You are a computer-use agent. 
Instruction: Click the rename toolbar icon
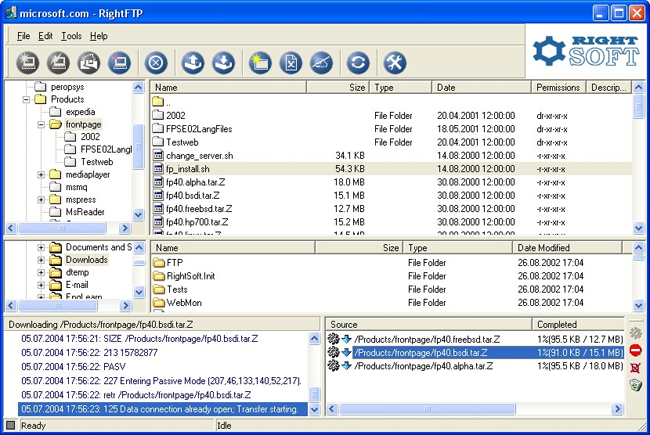pos(321,63)
